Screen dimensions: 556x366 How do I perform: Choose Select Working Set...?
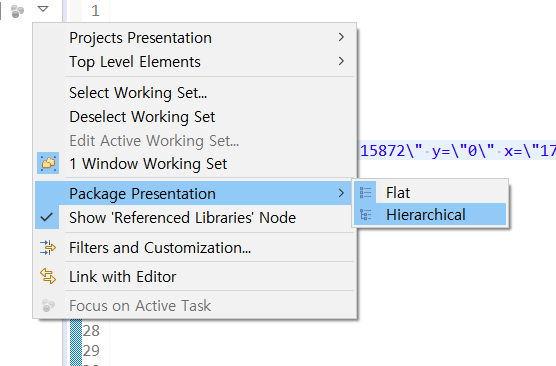[194, 93]
